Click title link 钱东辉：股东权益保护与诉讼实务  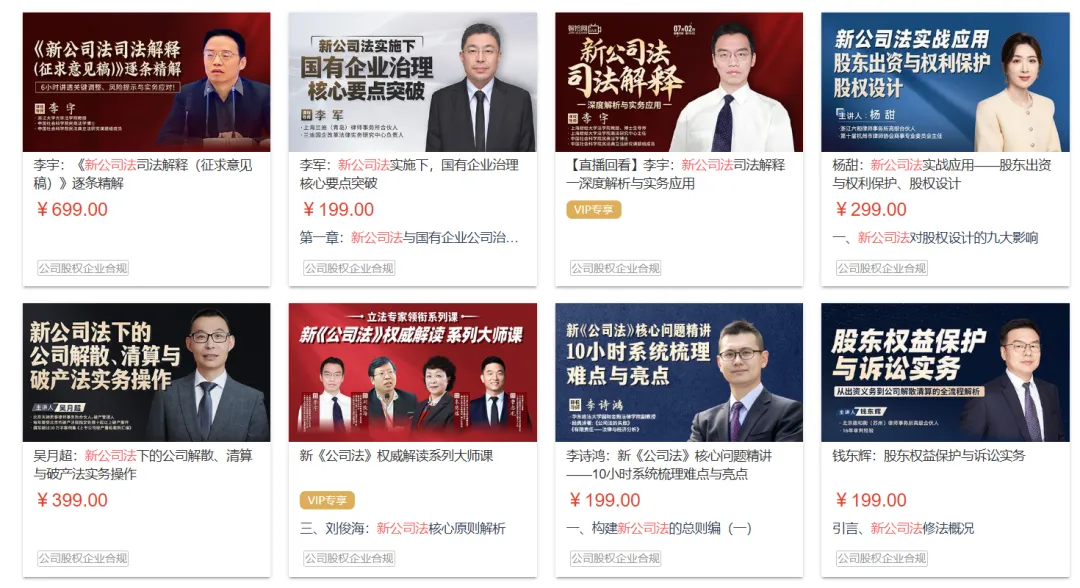tap(928, 456)
